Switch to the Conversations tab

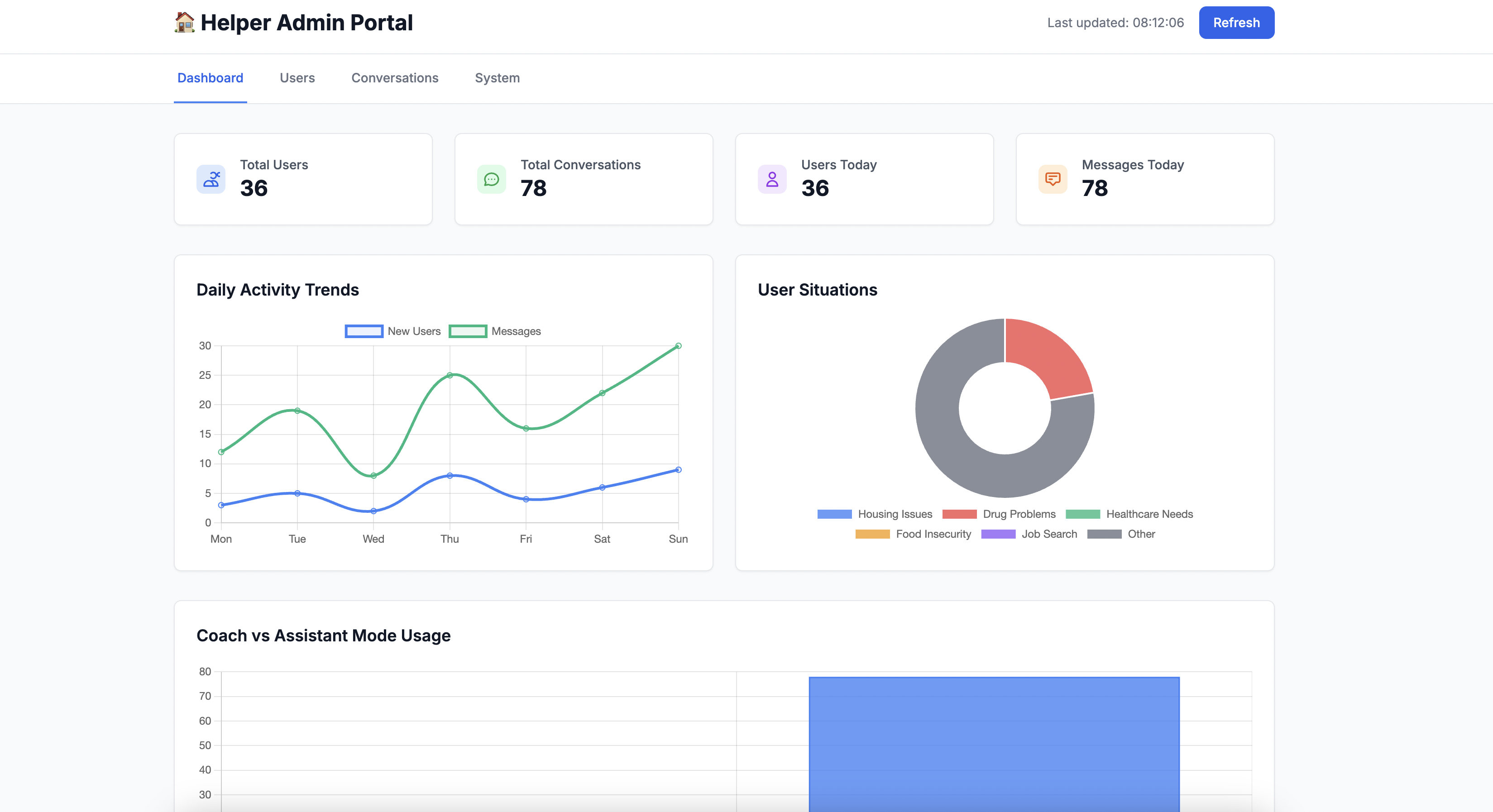pyautogui.click(x=395, y=78)
